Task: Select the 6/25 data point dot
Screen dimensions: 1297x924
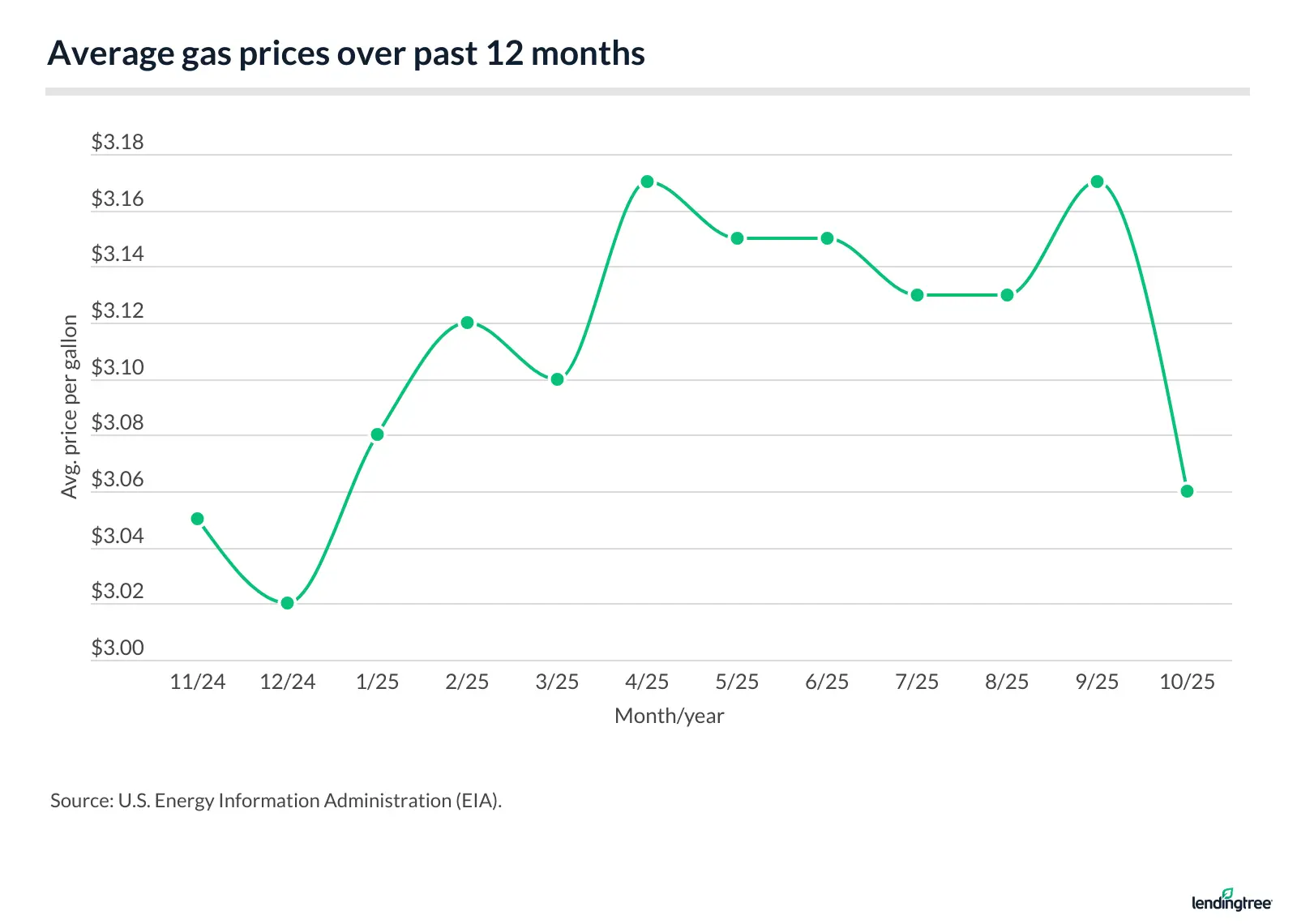Action: click(827, 238)
